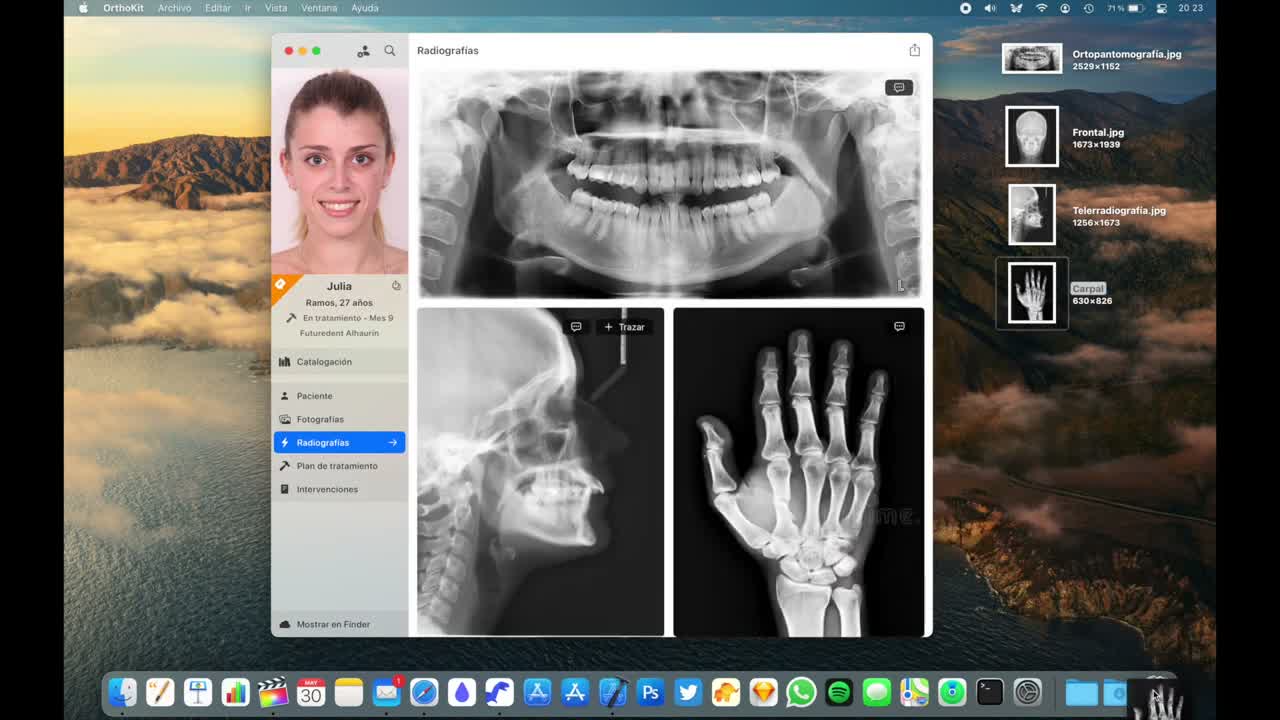
Task: Open Twitter from the Dock
Action: coord(688,692)
